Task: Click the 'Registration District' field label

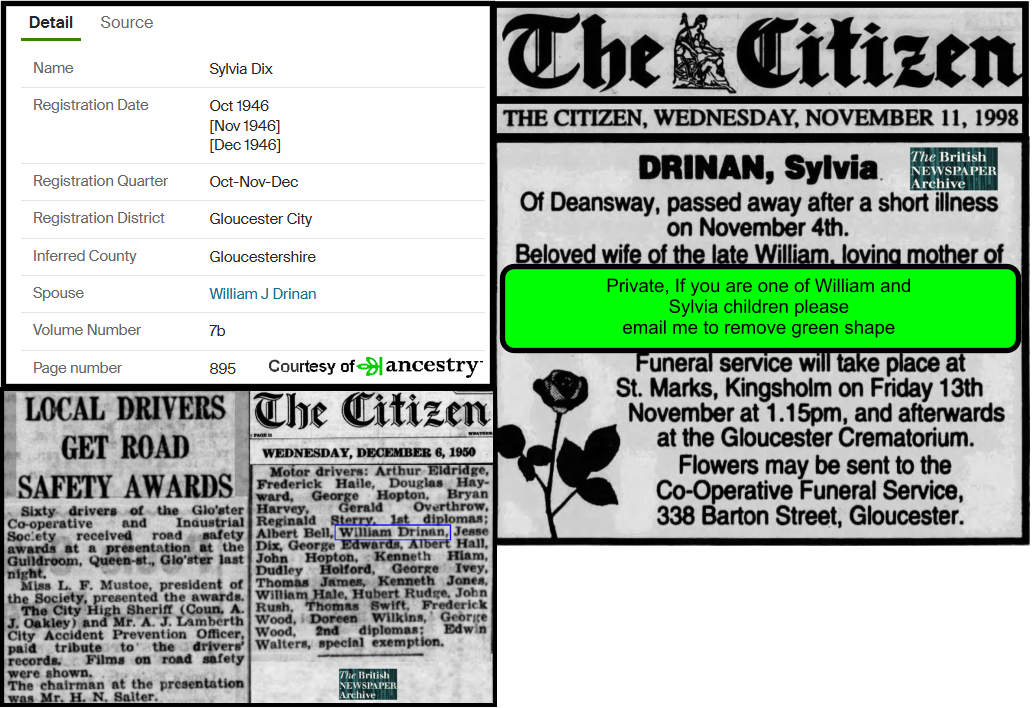Action: (99, 219)
